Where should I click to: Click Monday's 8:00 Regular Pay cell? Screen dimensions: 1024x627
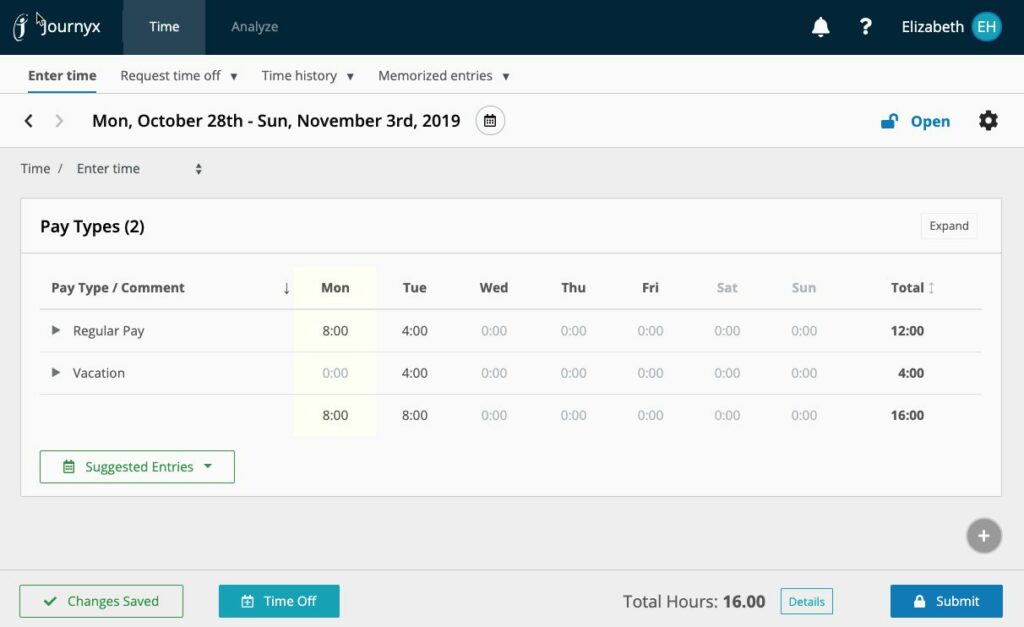pos(335,330)
